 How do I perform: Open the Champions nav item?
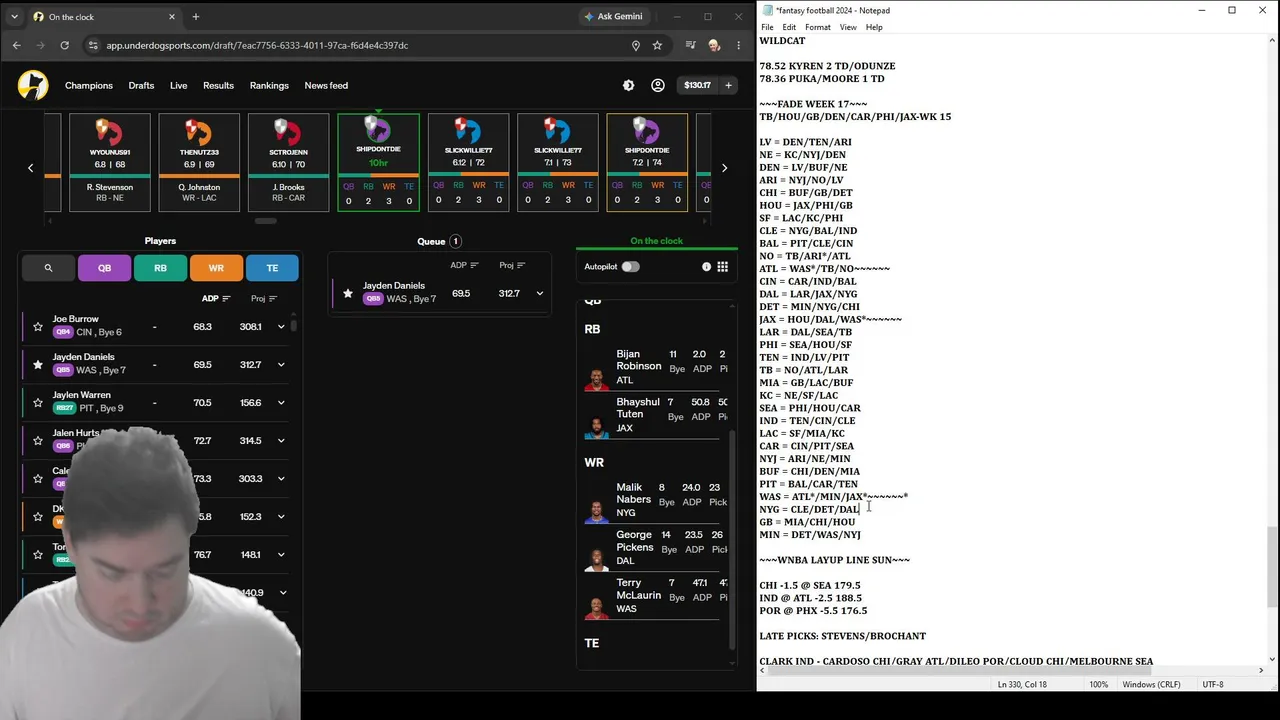point(89,85)
